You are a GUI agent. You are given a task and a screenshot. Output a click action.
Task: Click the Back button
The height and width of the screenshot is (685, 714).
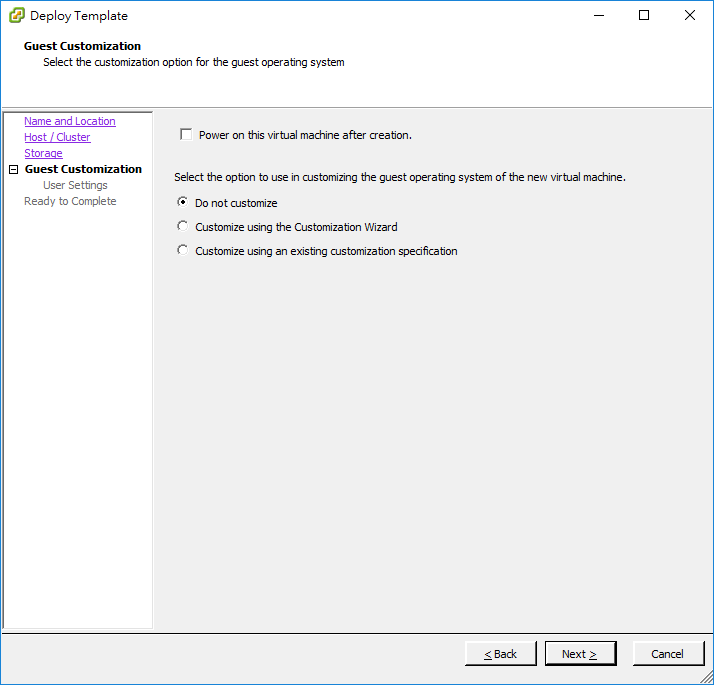tap(500, 654)
